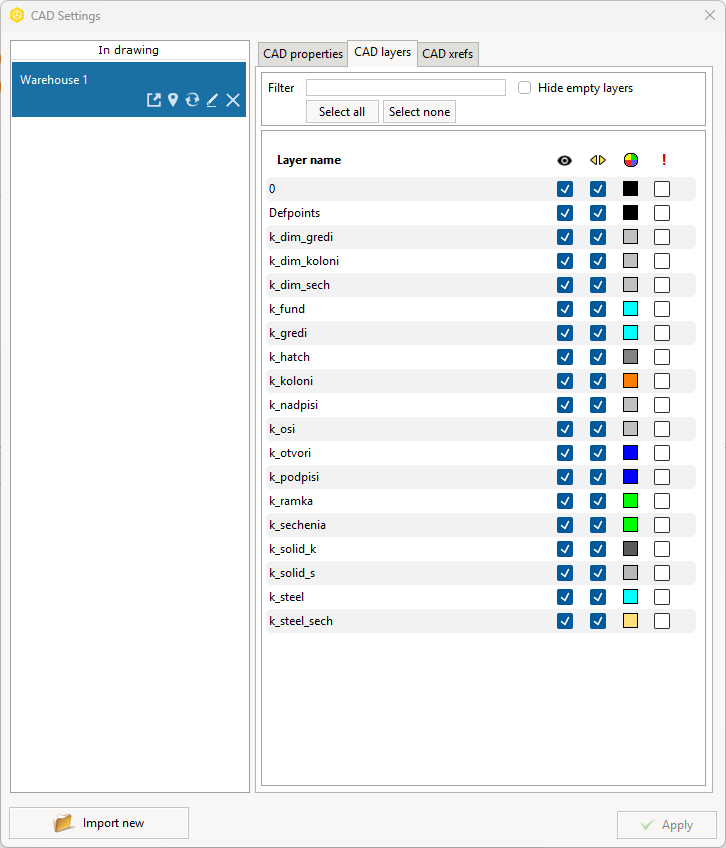Click the Import new button
726x848 pixels.
coord(99,823)
